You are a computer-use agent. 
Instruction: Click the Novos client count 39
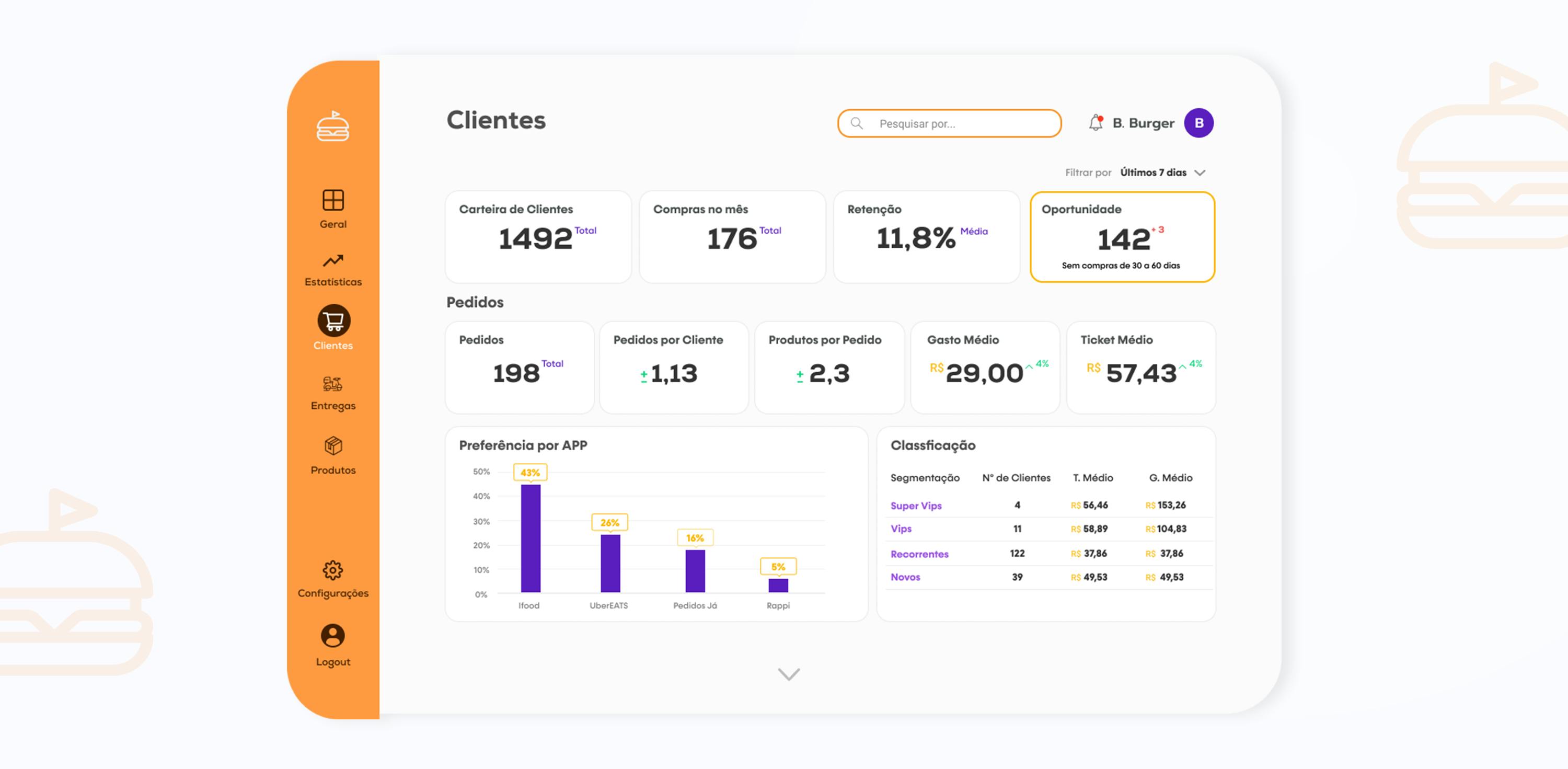click(x=1017, y=577)
